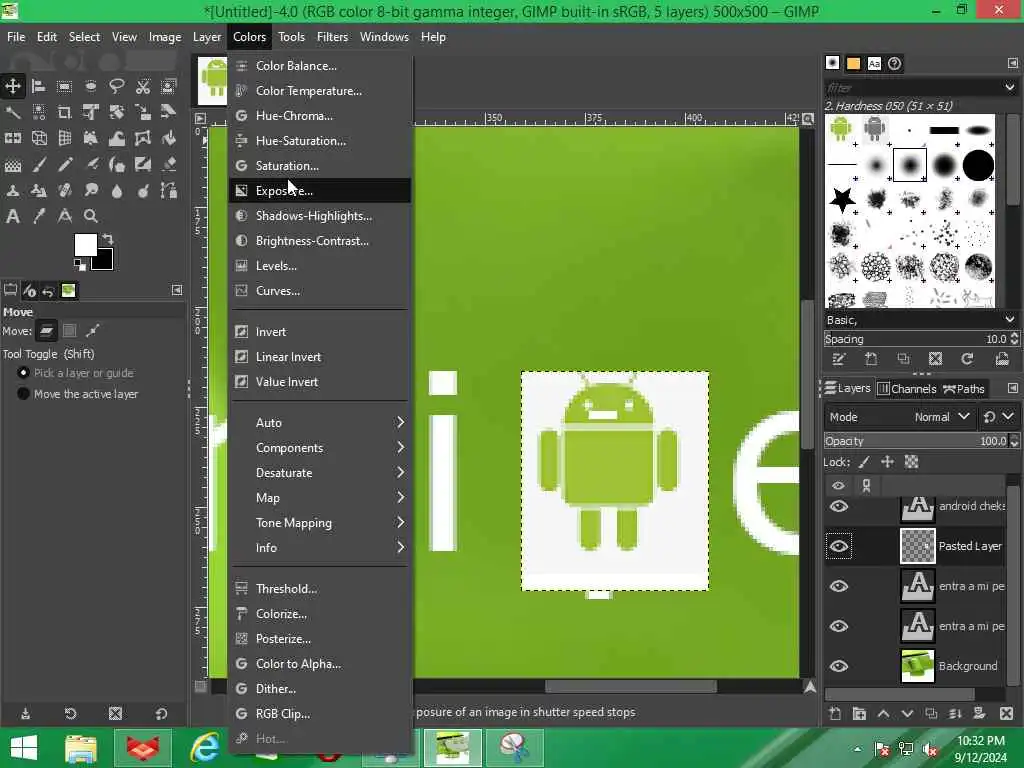Screen dimensions: 1024x768
Task: Choose Hue-Saturation from Colors menu
Action: pos(321,140)
